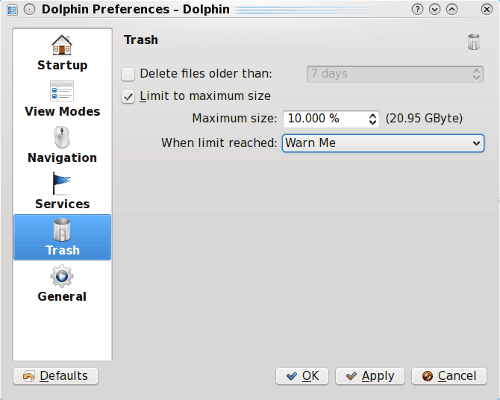Click the Defaults button
Viewport: 500px width, 400px height.
[56, 376]
